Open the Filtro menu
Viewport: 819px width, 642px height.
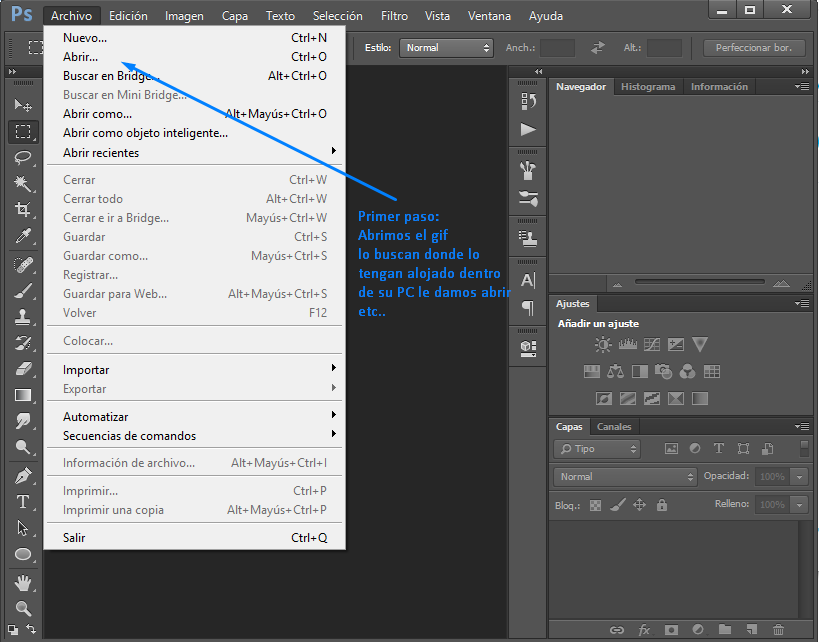394,16
